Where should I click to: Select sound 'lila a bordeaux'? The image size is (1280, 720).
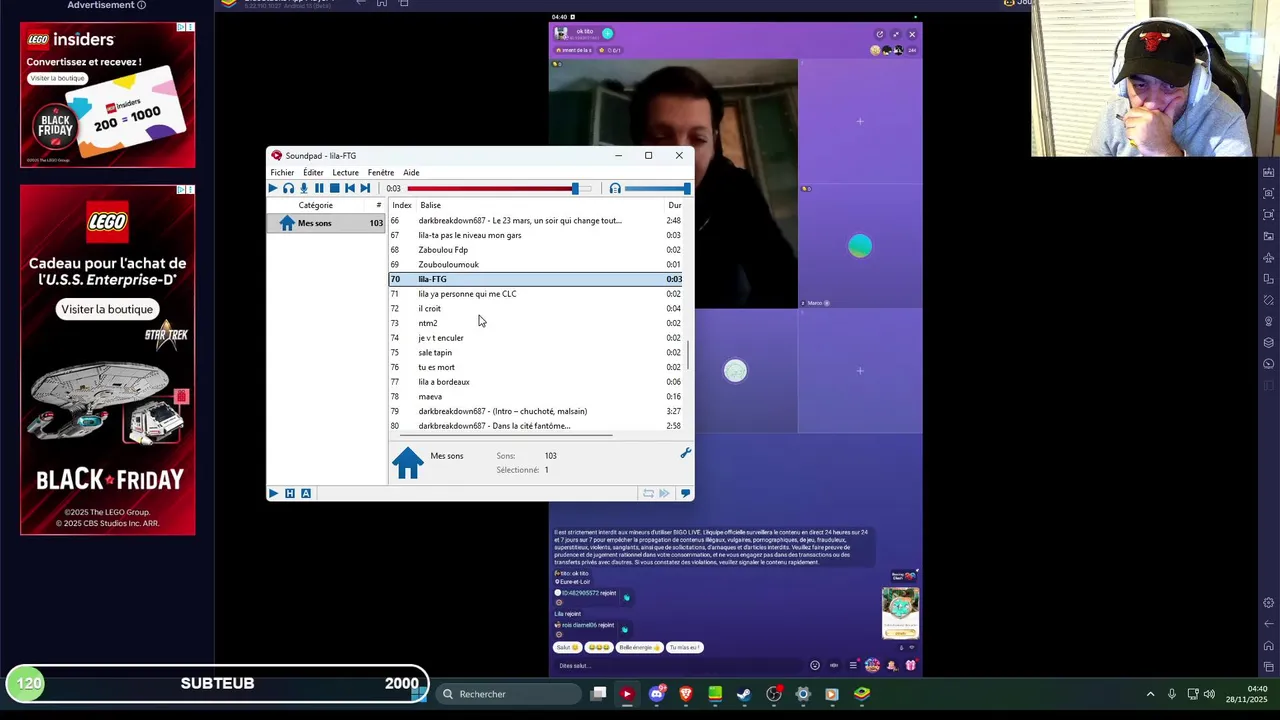(x=536, y=382)
